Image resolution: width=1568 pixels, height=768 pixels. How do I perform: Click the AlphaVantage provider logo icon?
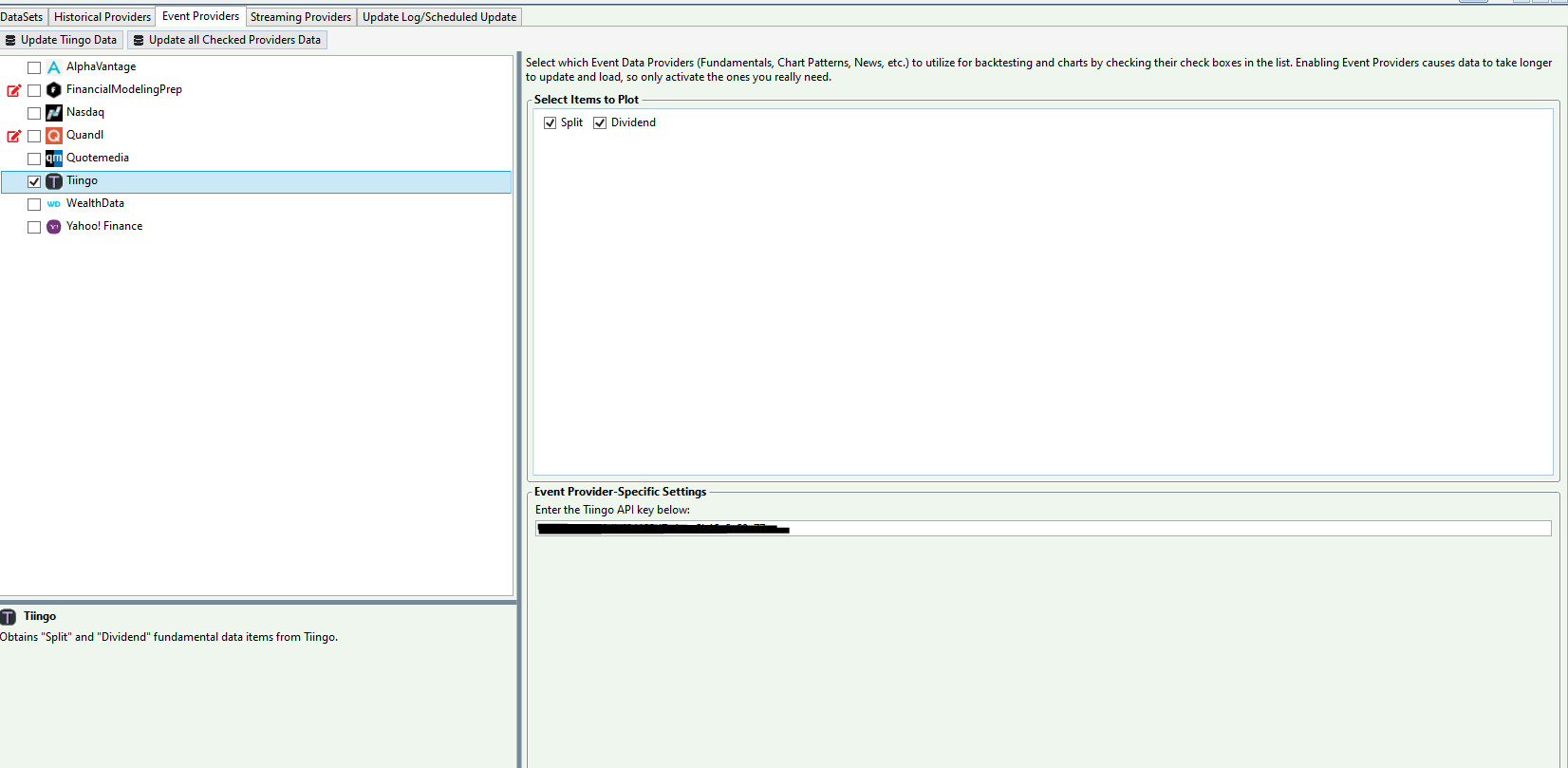point(54,67)
